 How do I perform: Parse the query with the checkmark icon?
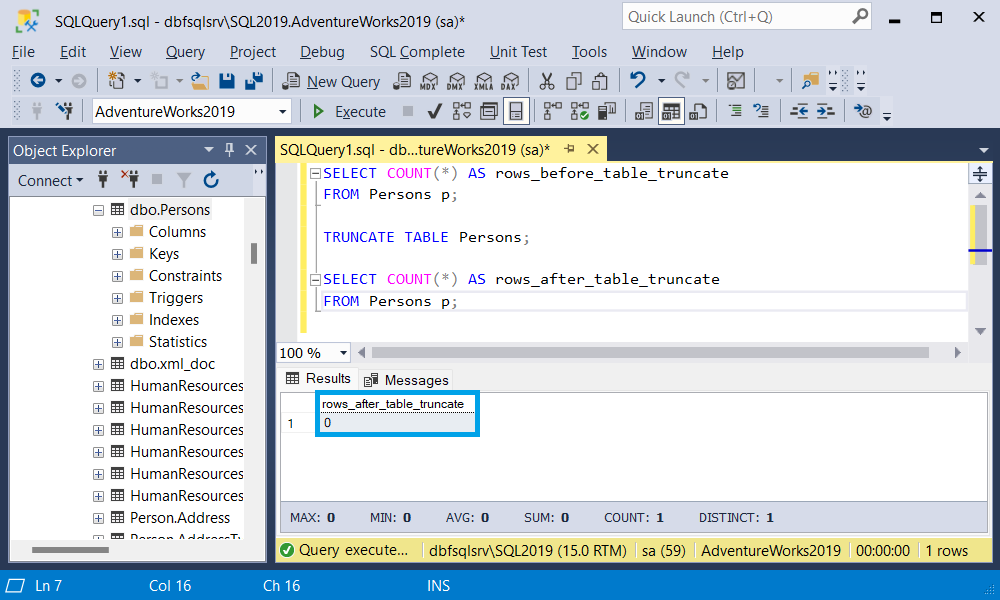[x=434, y=111]
